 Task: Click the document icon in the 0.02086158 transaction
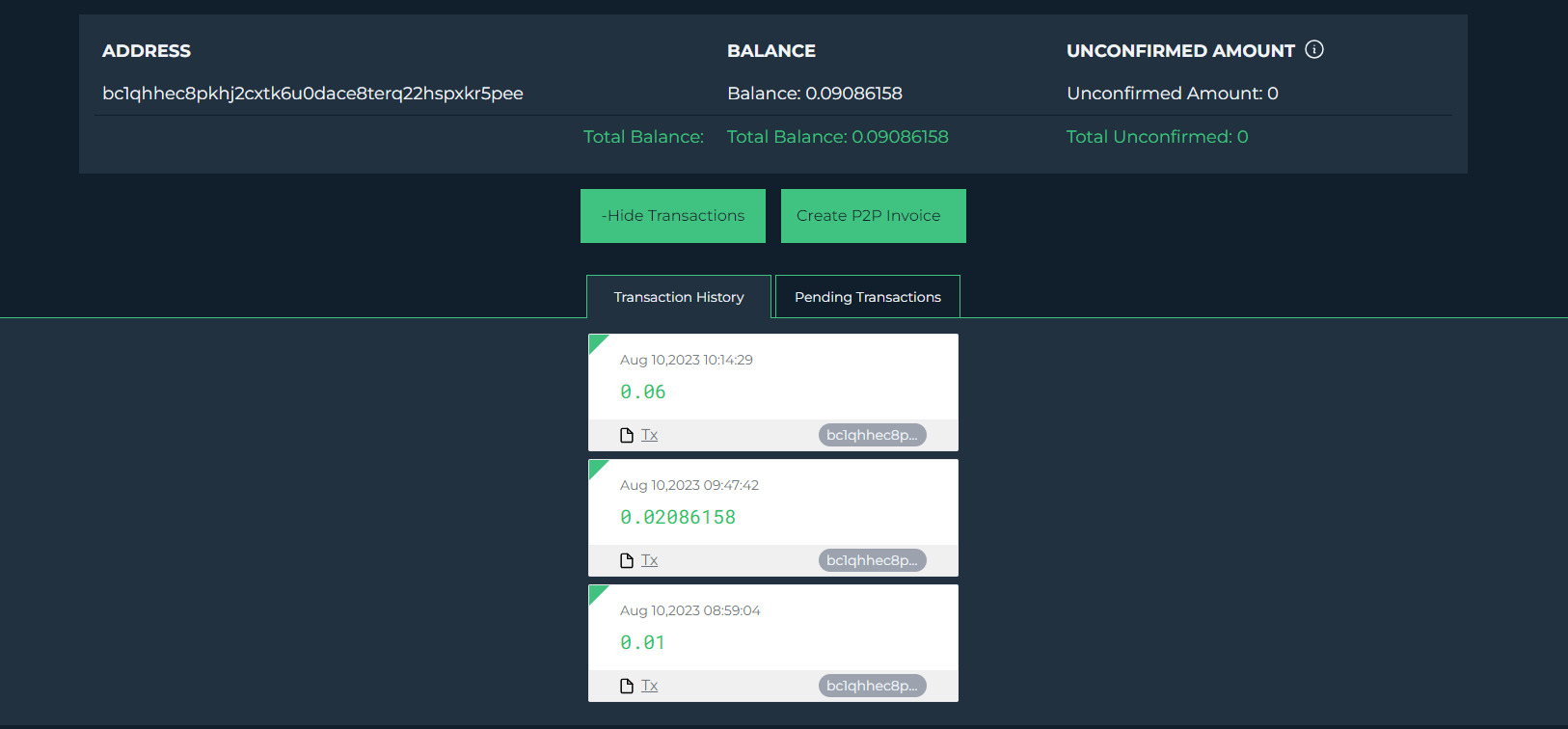(627, 560)
